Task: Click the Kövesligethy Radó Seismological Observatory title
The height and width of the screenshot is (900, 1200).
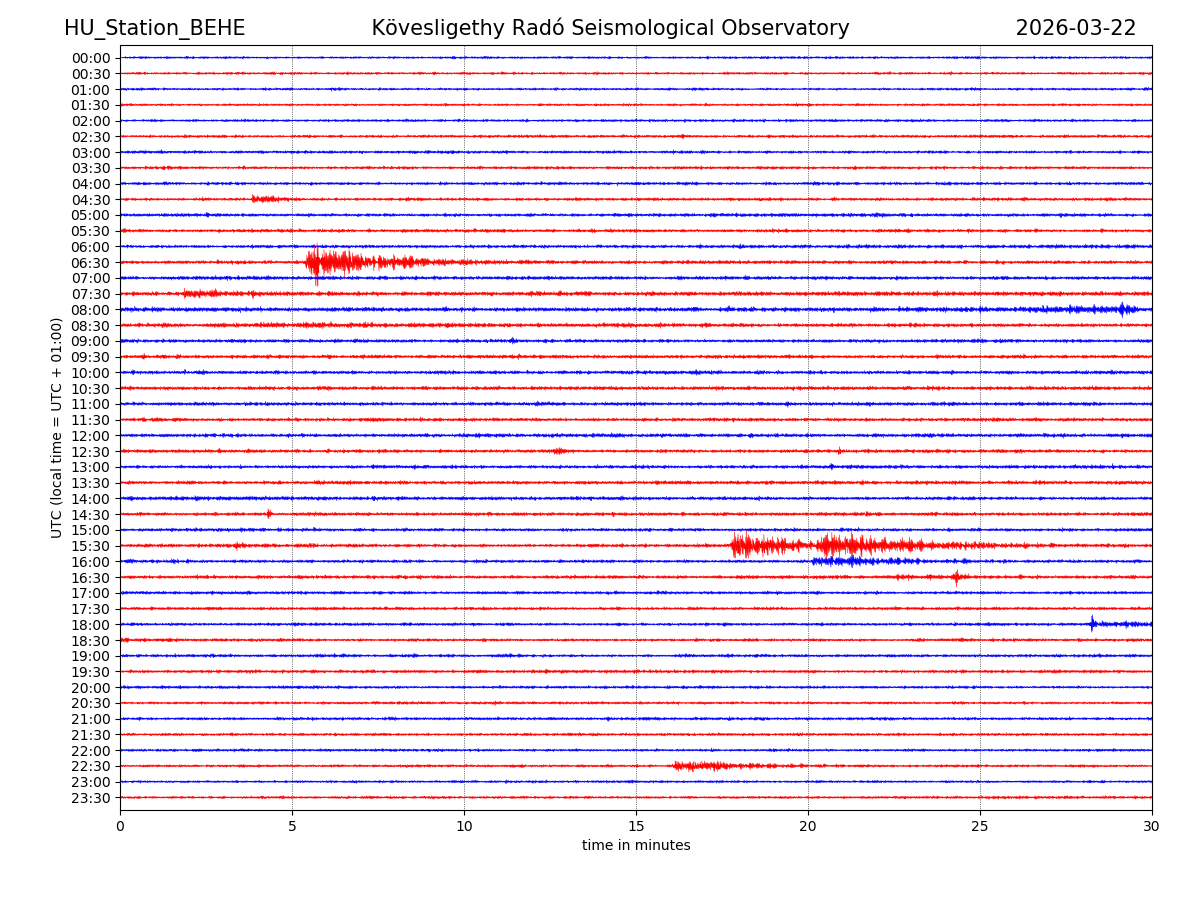Action: pyautogui.click(x=610, y=28)
